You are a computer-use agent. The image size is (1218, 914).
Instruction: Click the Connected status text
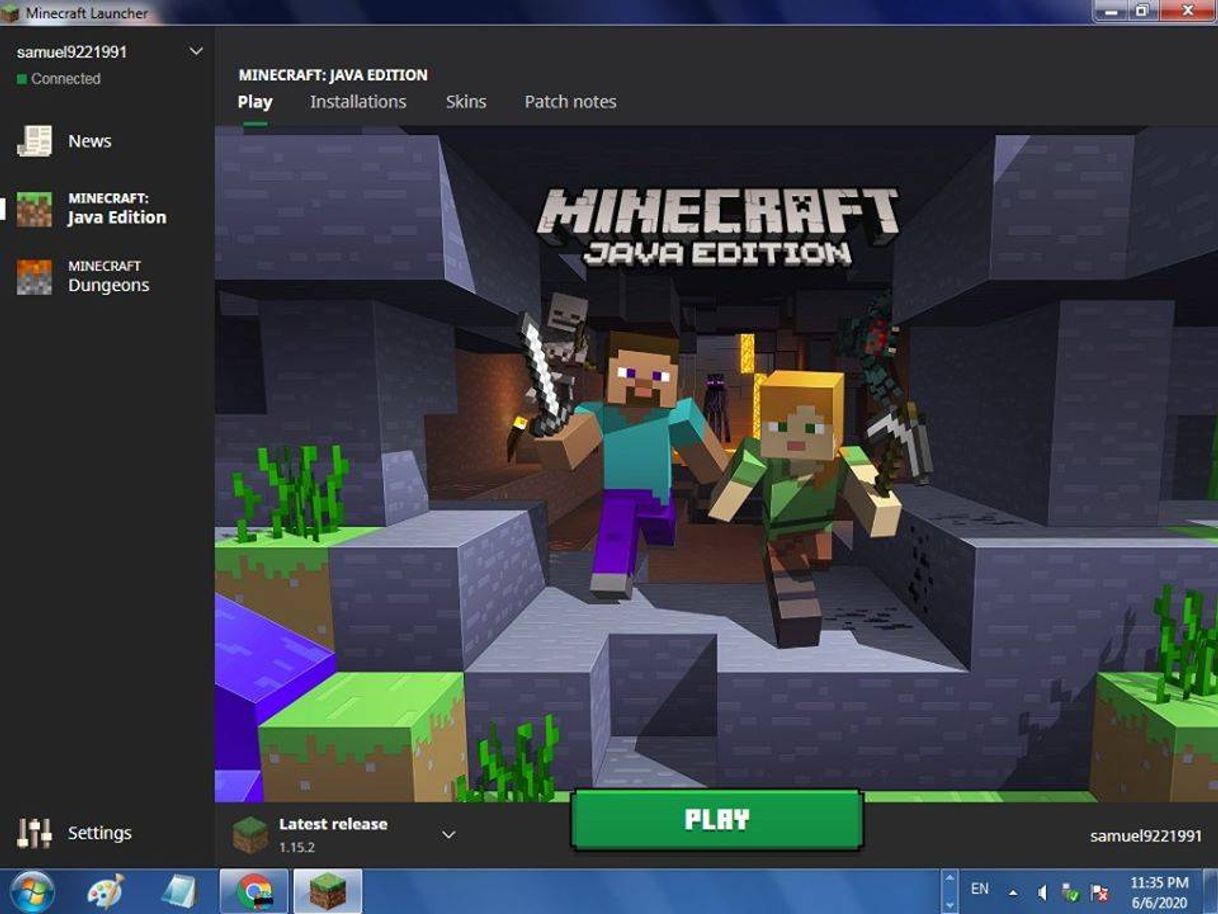pos(66,79)
